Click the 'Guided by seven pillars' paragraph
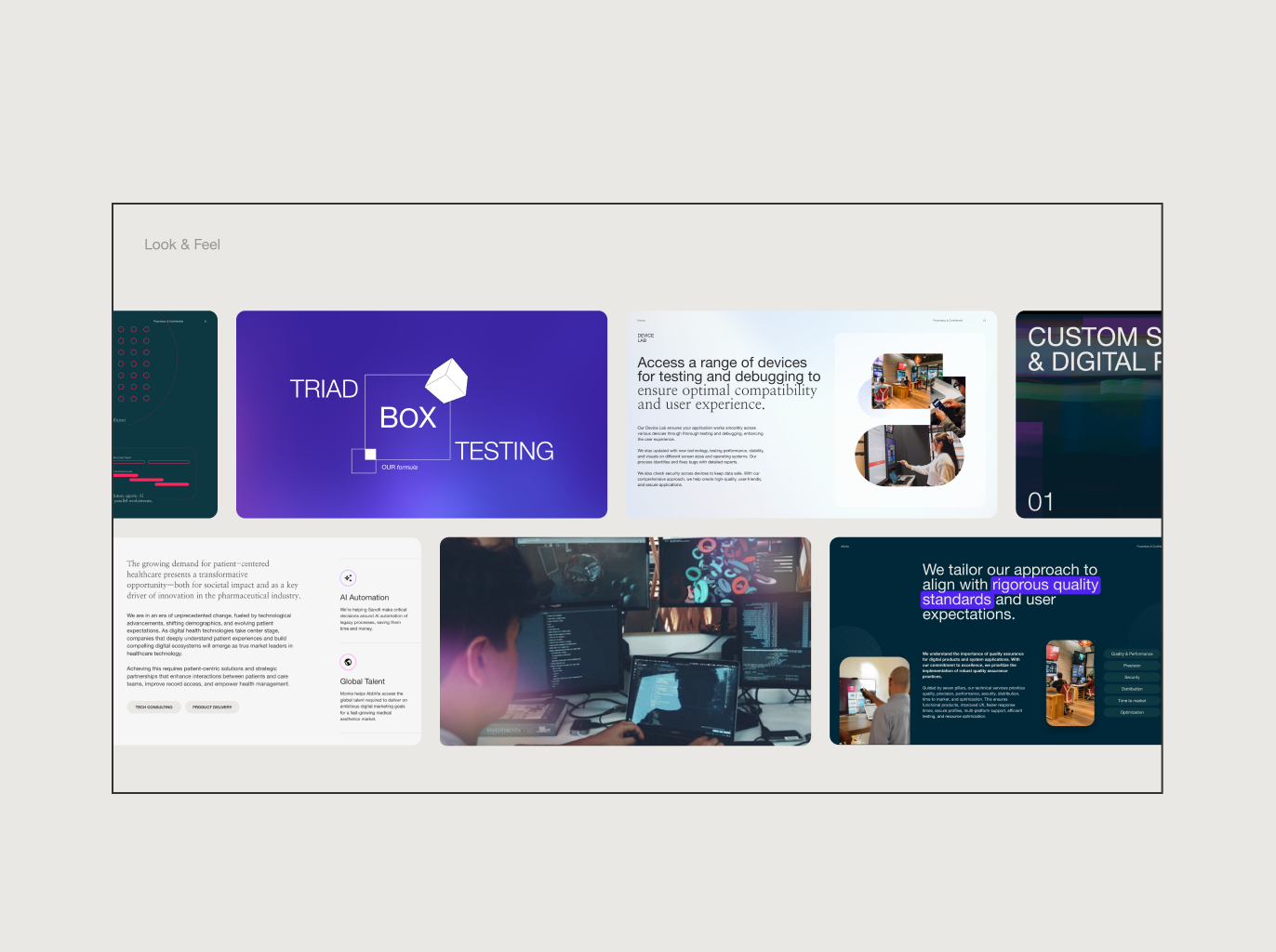The image size is (1276, 952). click(x=974, y=703)
